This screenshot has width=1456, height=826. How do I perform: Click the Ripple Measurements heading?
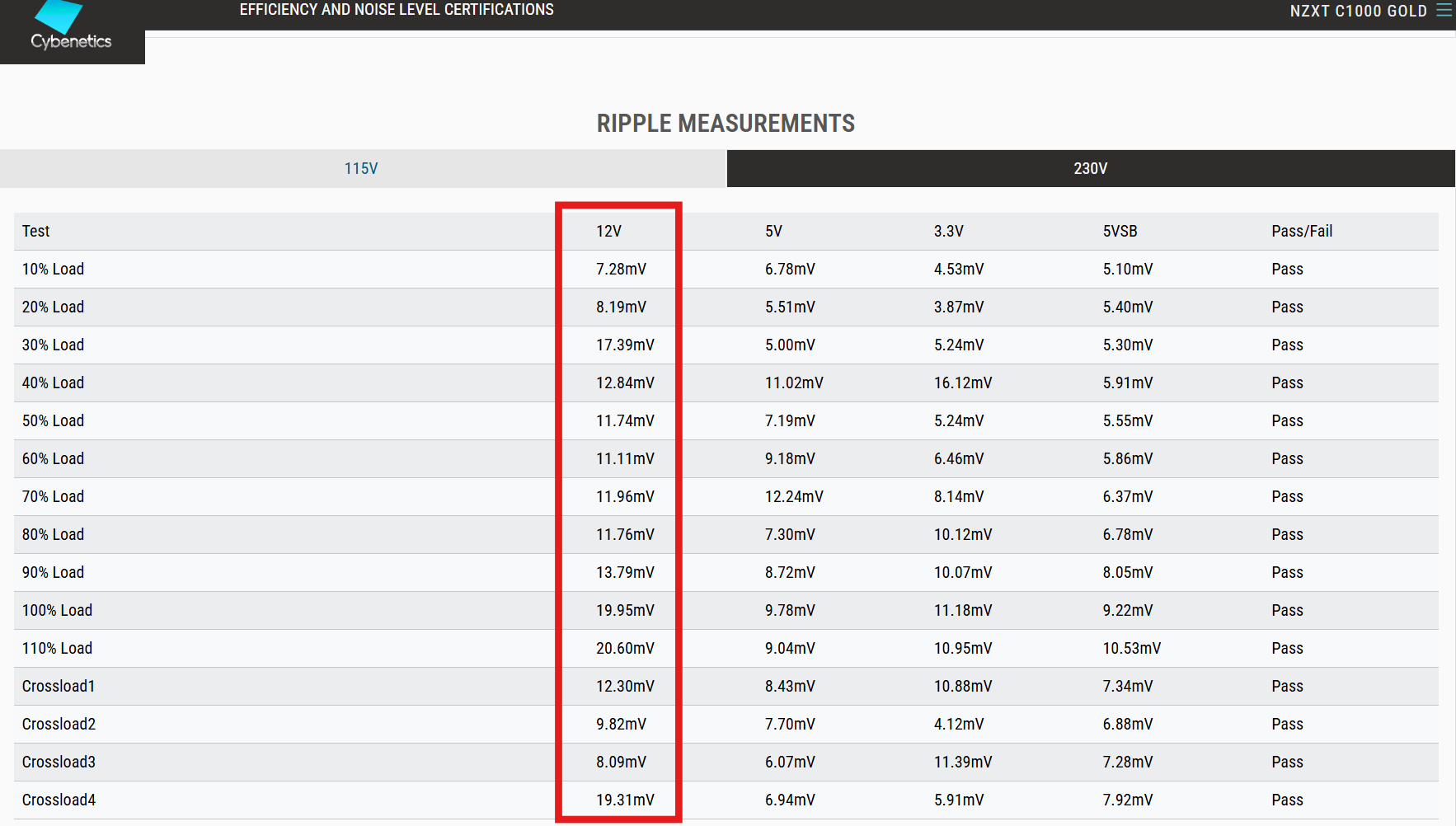click(x=726, y=124)
